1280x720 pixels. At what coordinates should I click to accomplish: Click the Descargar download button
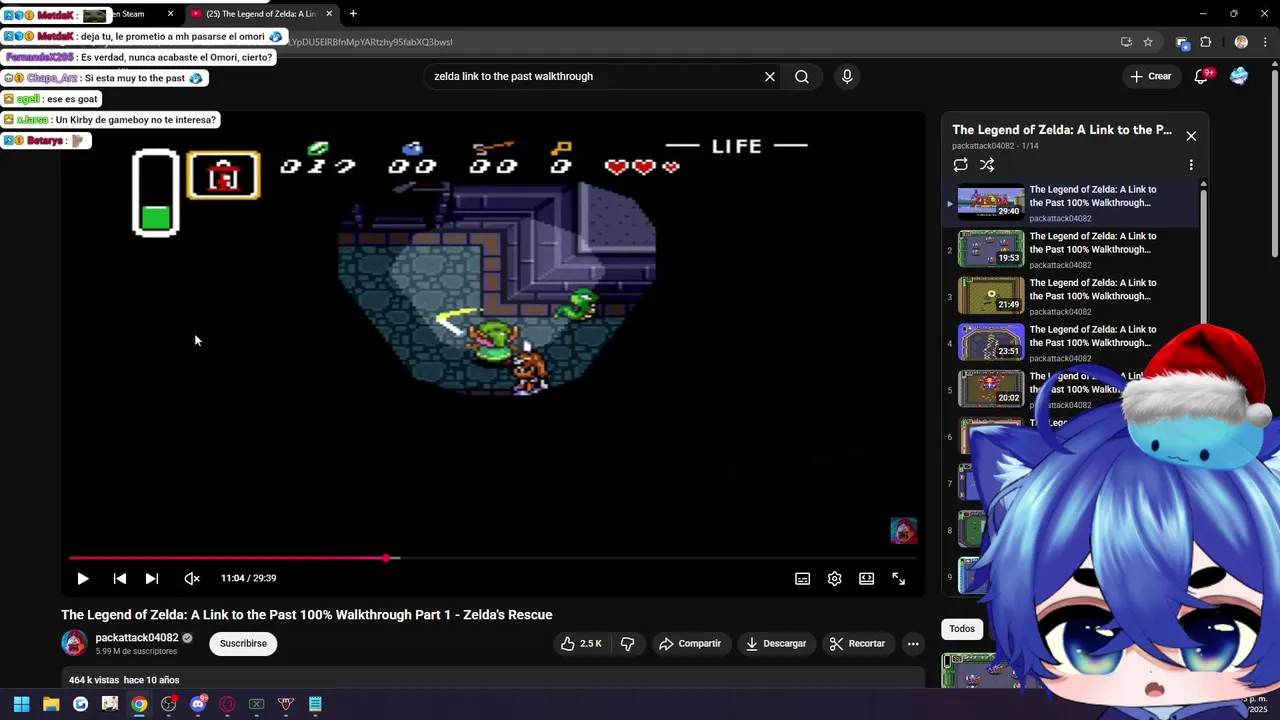click(x=776, y=644)
